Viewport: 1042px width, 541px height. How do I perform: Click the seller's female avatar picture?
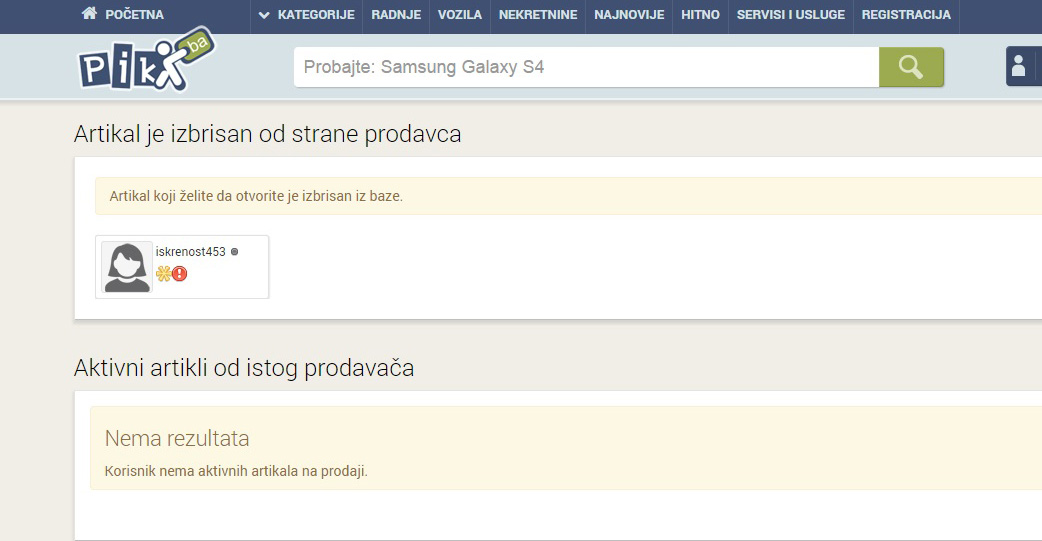point(127,267)
